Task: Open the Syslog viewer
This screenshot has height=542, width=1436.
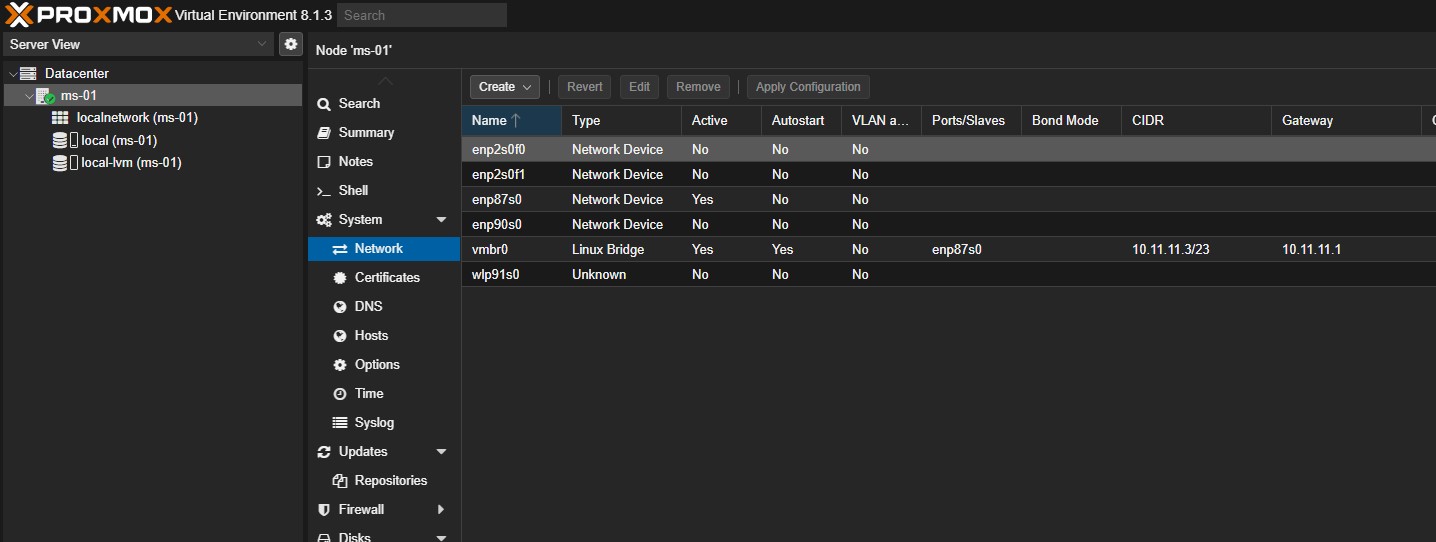Action: (374, 422)
